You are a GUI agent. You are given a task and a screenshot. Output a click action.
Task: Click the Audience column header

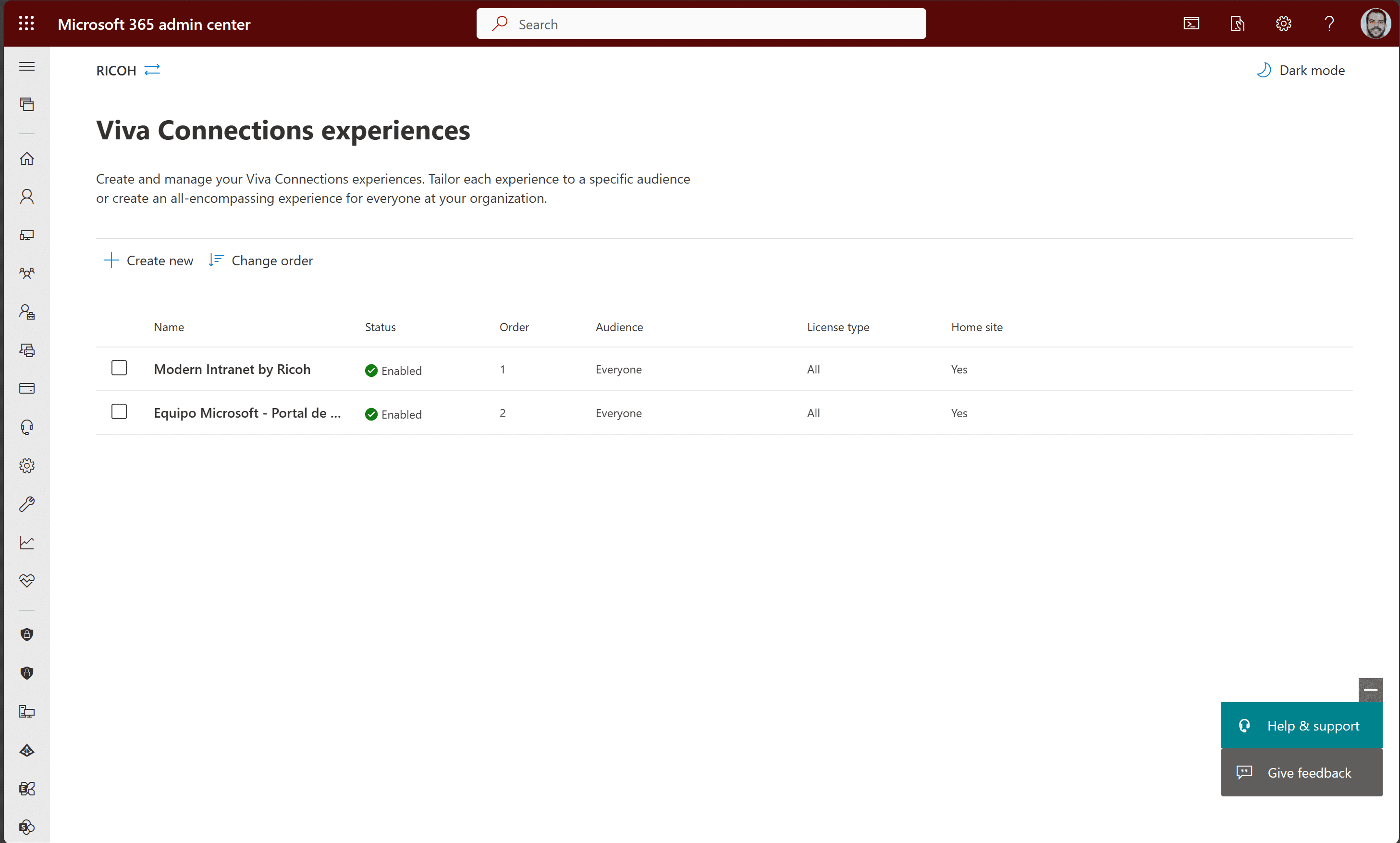619,327
